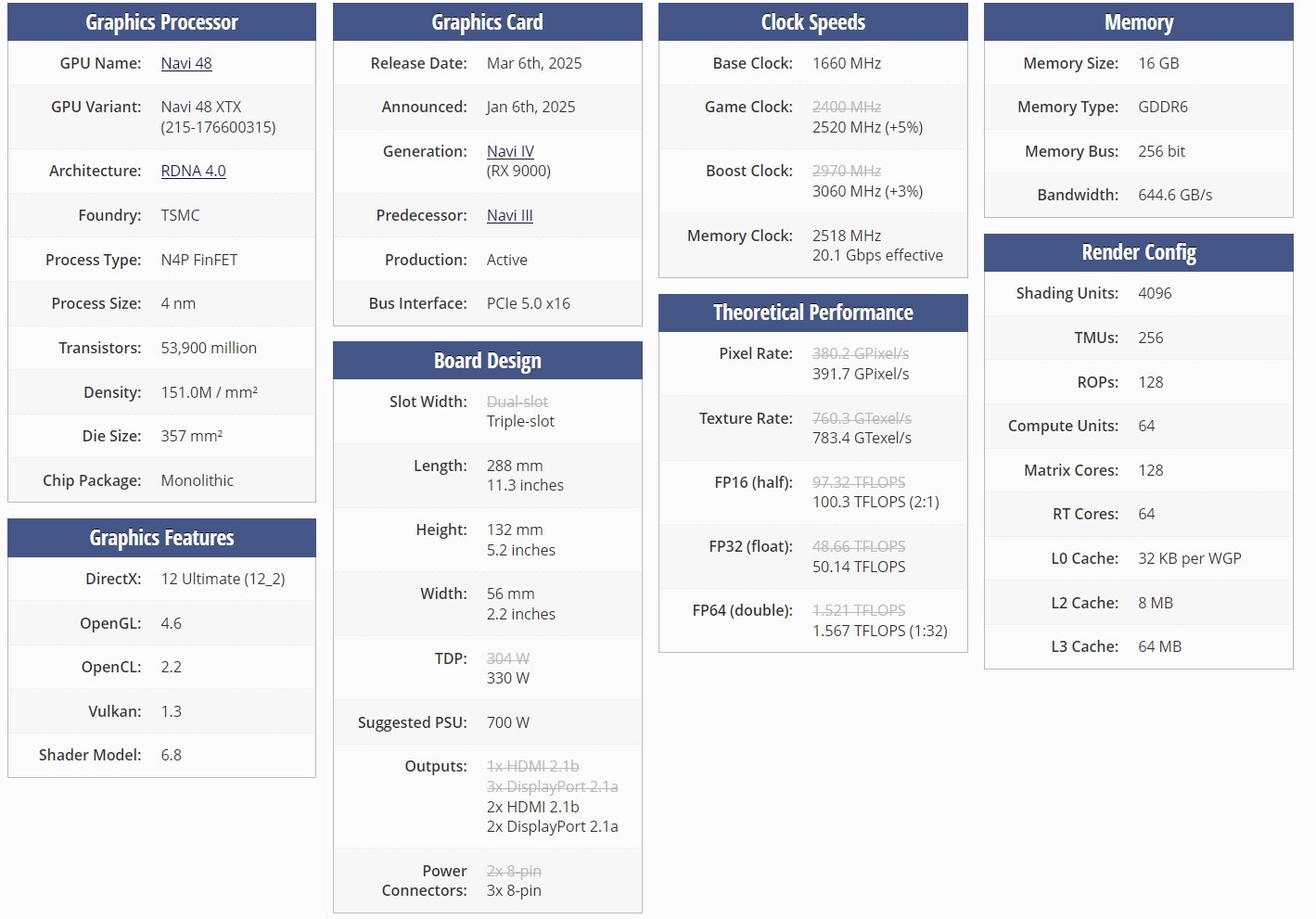
Task: Click the Clock Speeds section header
Action: (x=813, y=22)
